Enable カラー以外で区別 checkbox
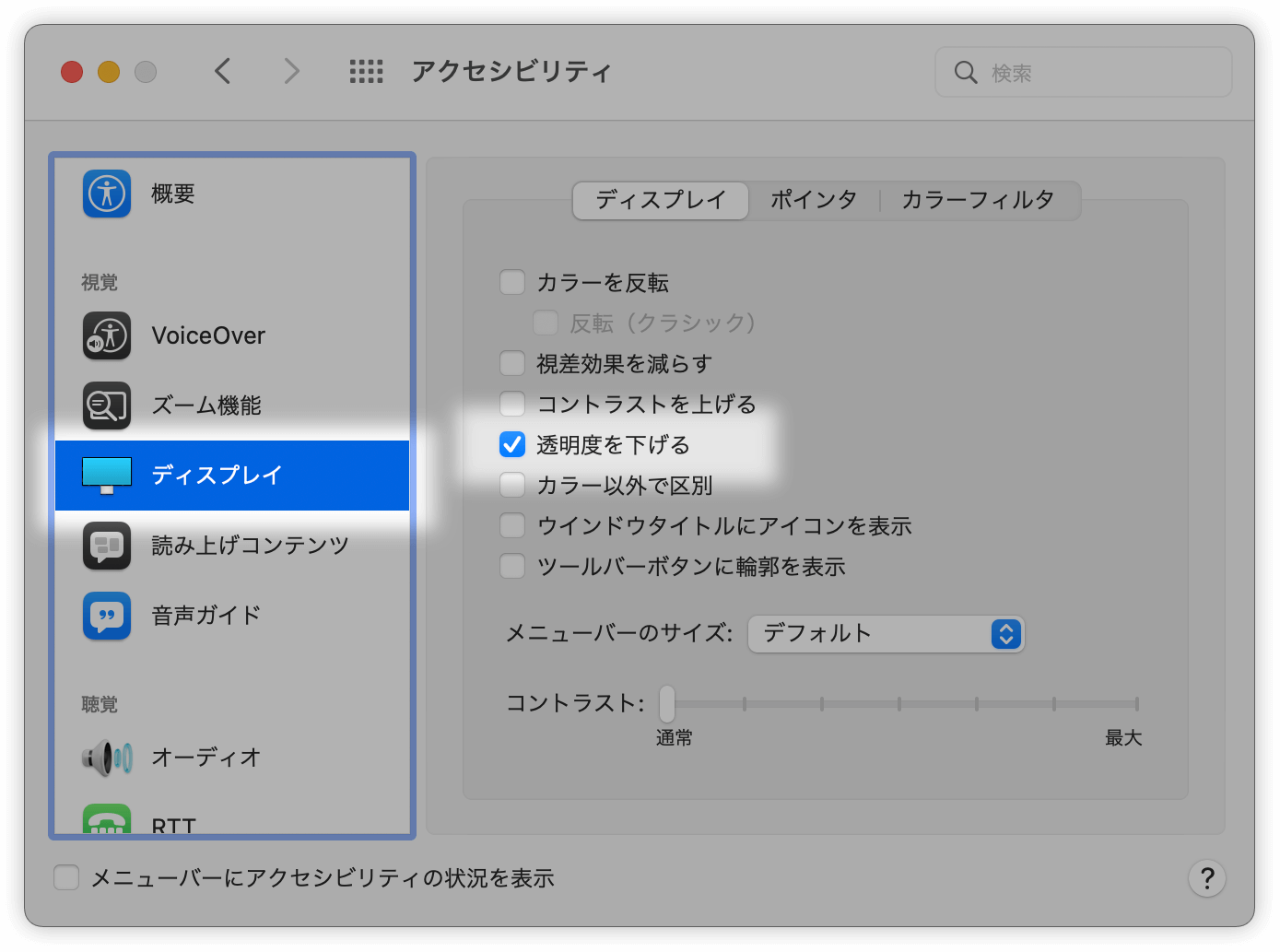 [512, 485]
